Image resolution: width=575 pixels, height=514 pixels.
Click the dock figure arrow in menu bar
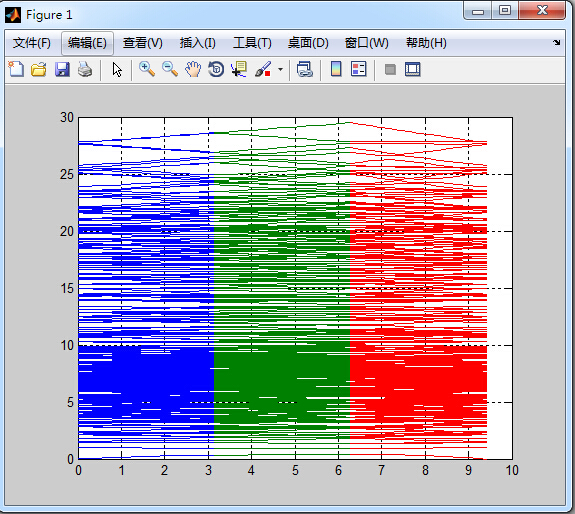[x=557, y=43]
